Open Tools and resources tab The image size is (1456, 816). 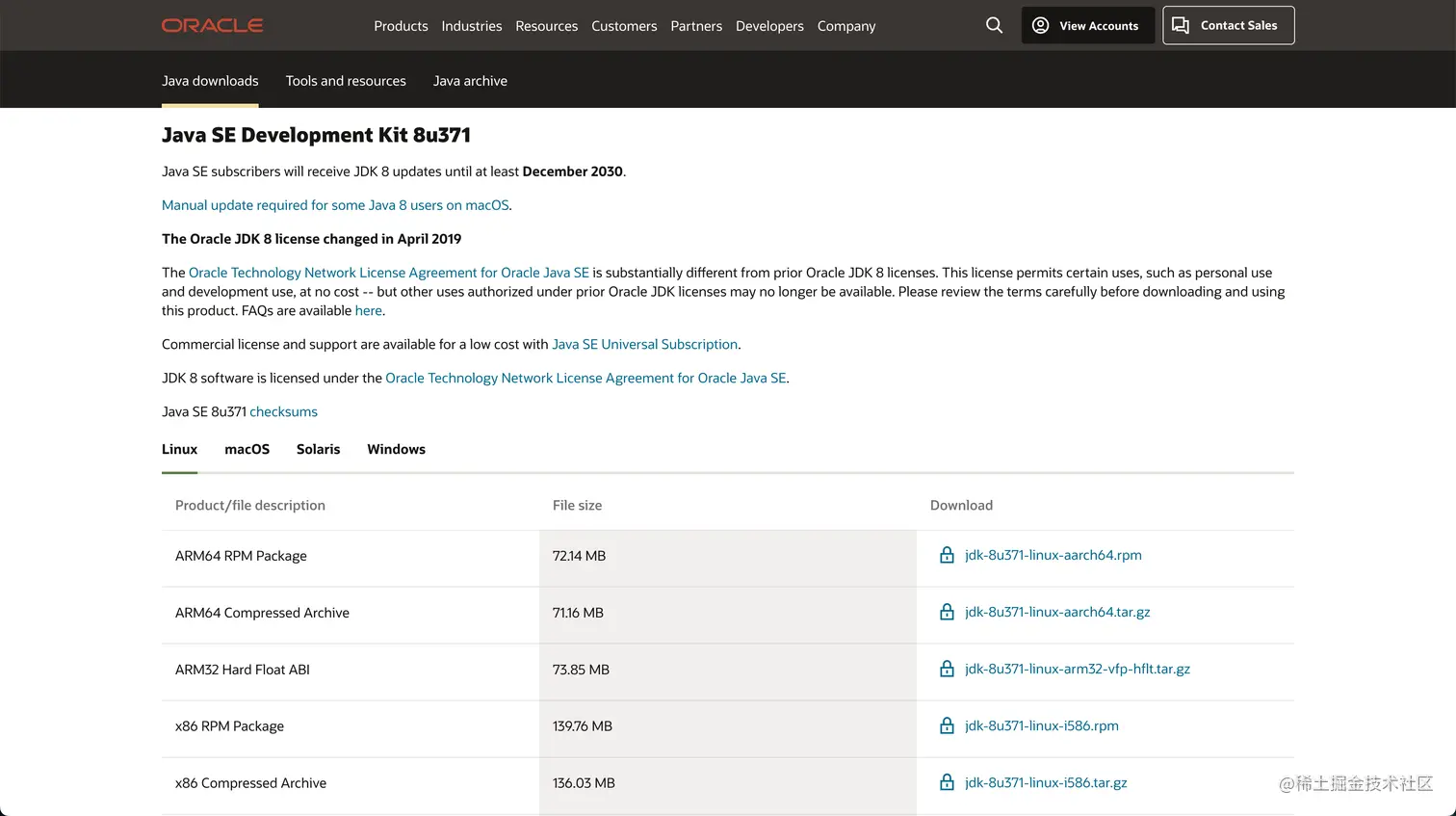[346, 81]
